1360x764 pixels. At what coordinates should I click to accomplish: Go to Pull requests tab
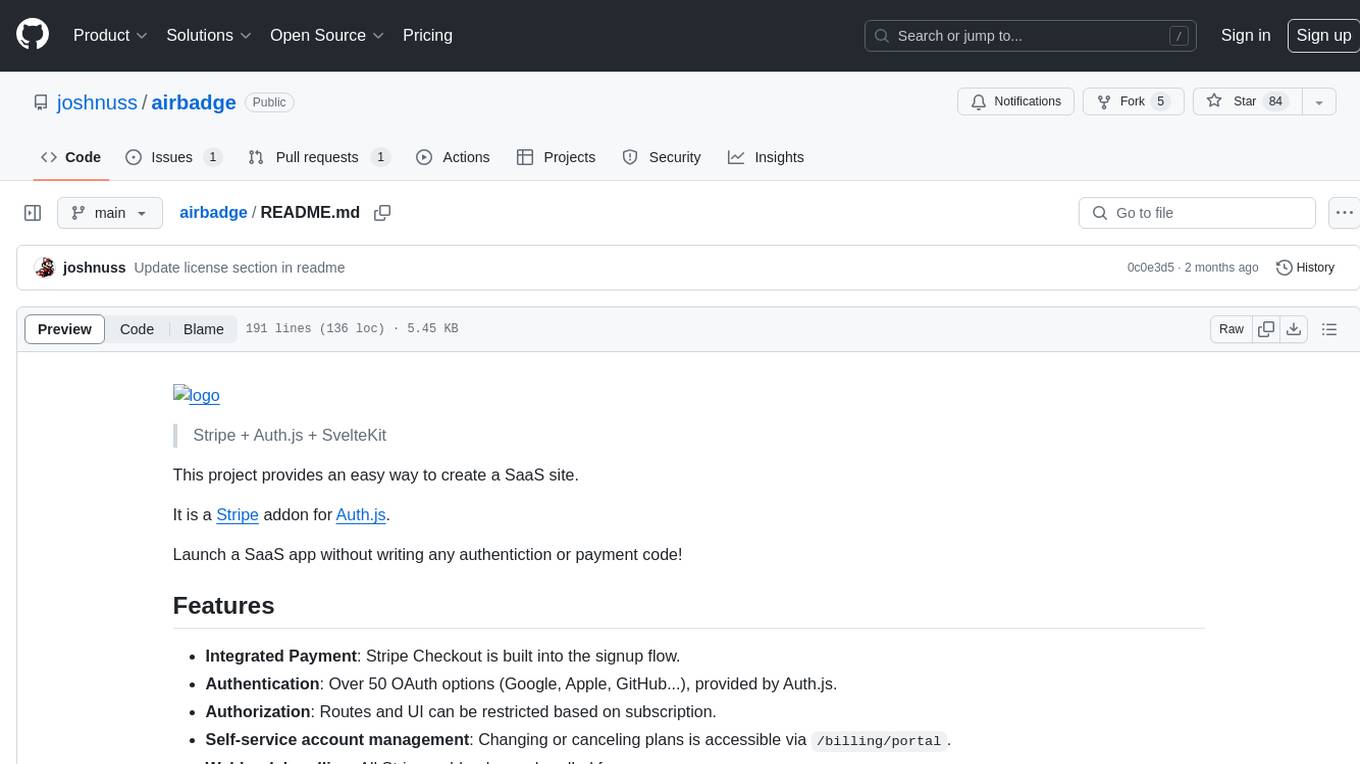click(x=318, y=157)
